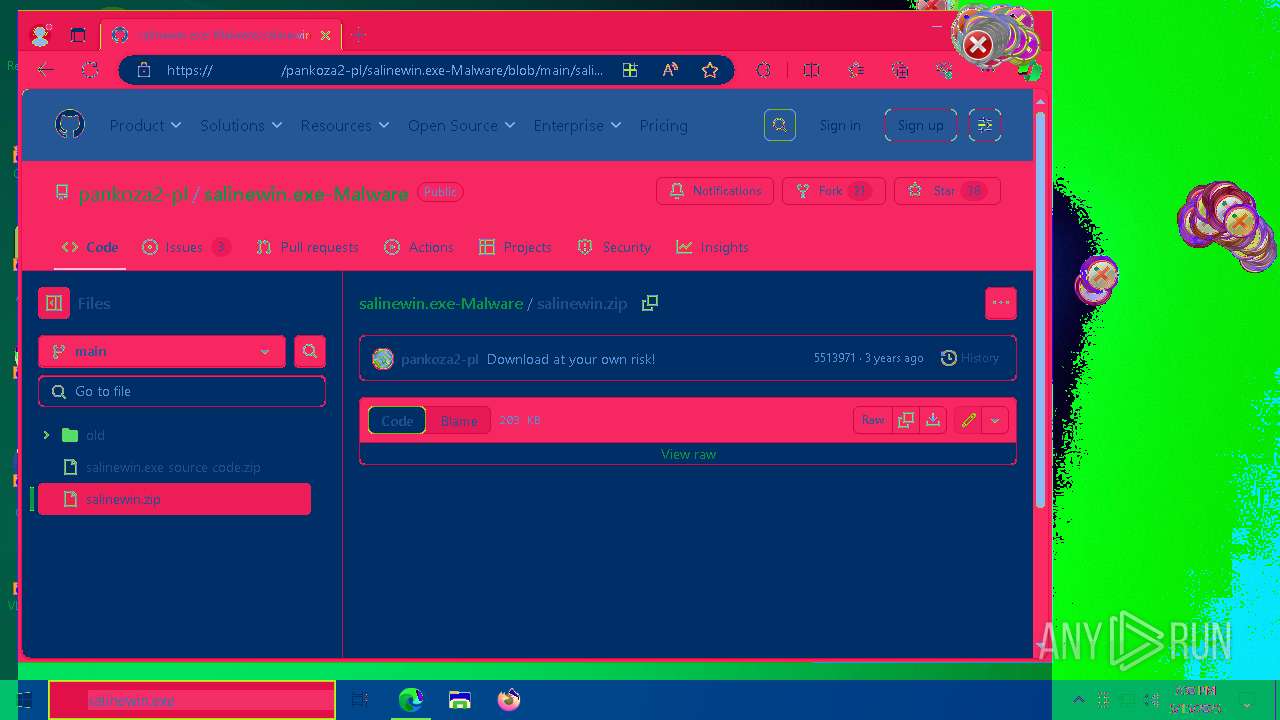Image resolution: width=1280 pixels, height=720 pixels.
Task: Open the Insights tab
Action: coord(712,247)
